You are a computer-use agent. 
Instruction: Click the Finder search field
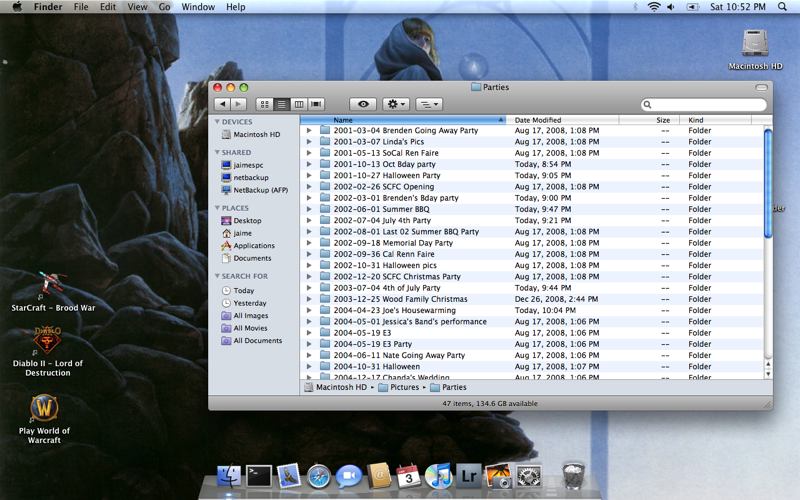tap(704, 105)
